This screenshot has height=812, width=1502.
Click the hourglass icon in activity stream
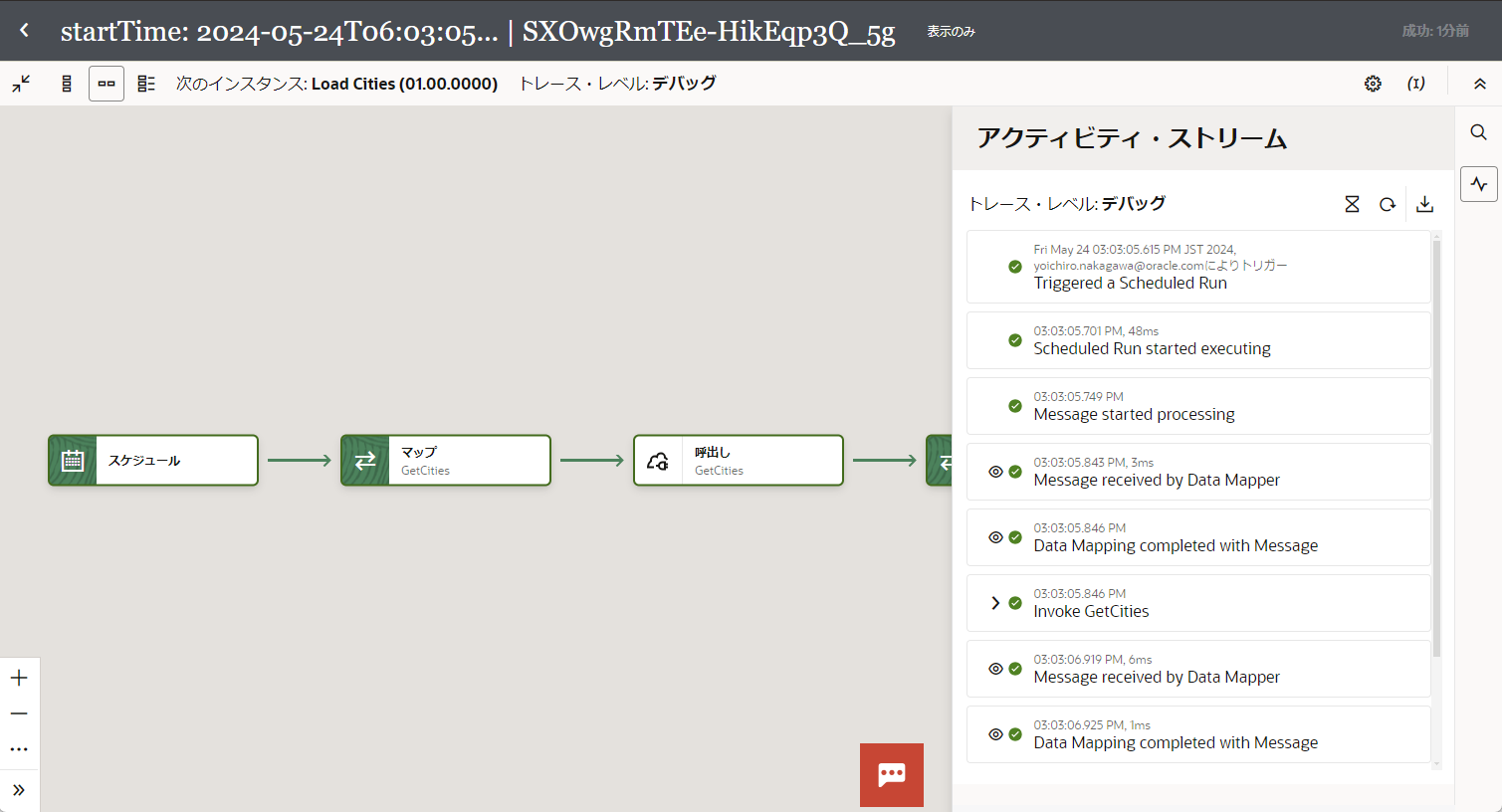click(1352, 204)
